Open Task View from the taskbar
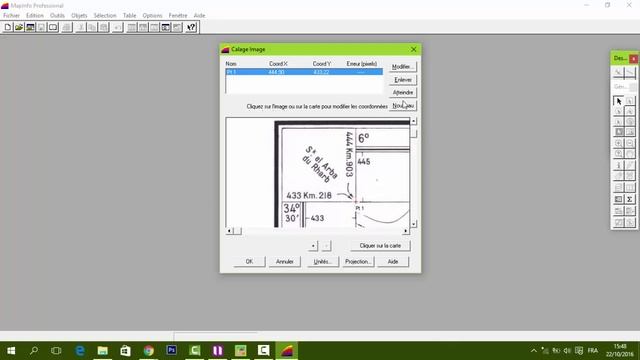The image size is (640, 360). click(x=56, y=350)
